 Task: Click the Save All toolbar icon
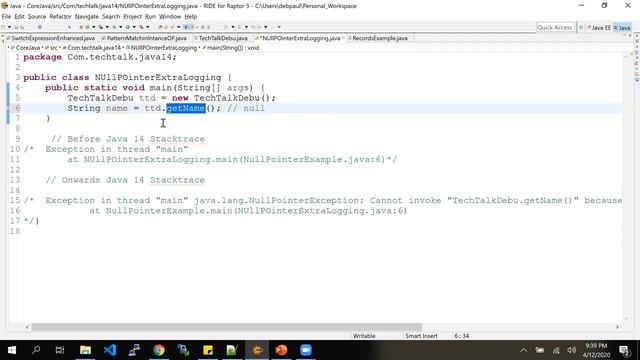22,27
